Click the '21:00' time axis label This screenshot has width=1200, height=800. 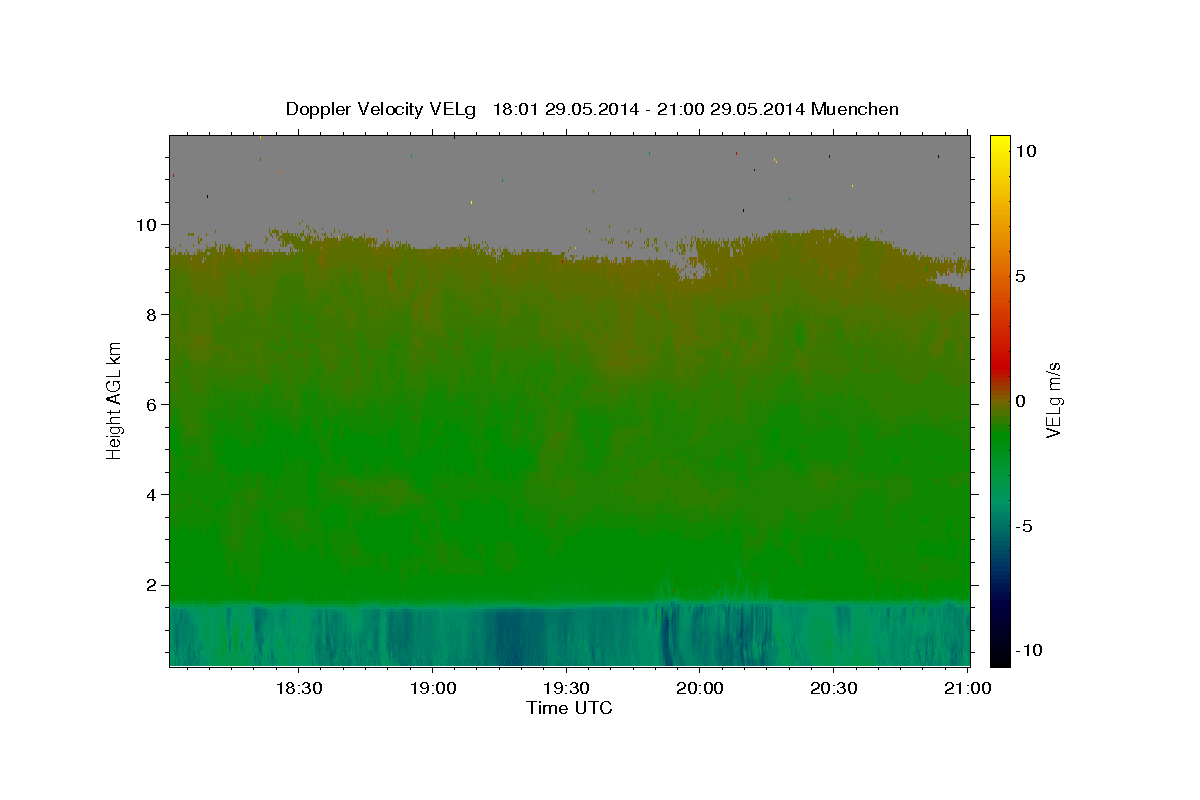(x=968, y=688)
